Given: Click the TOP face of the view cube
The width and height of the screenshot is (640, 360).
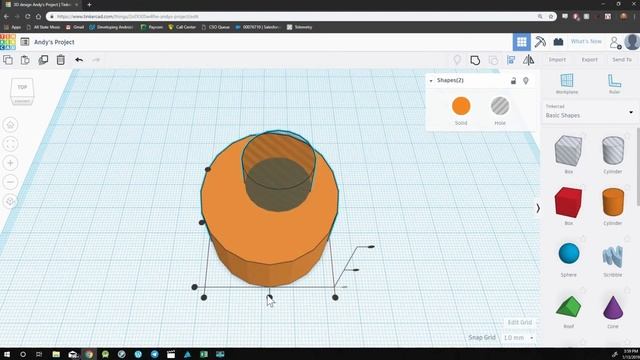Looking at the screenshot, I should point(22,87).
